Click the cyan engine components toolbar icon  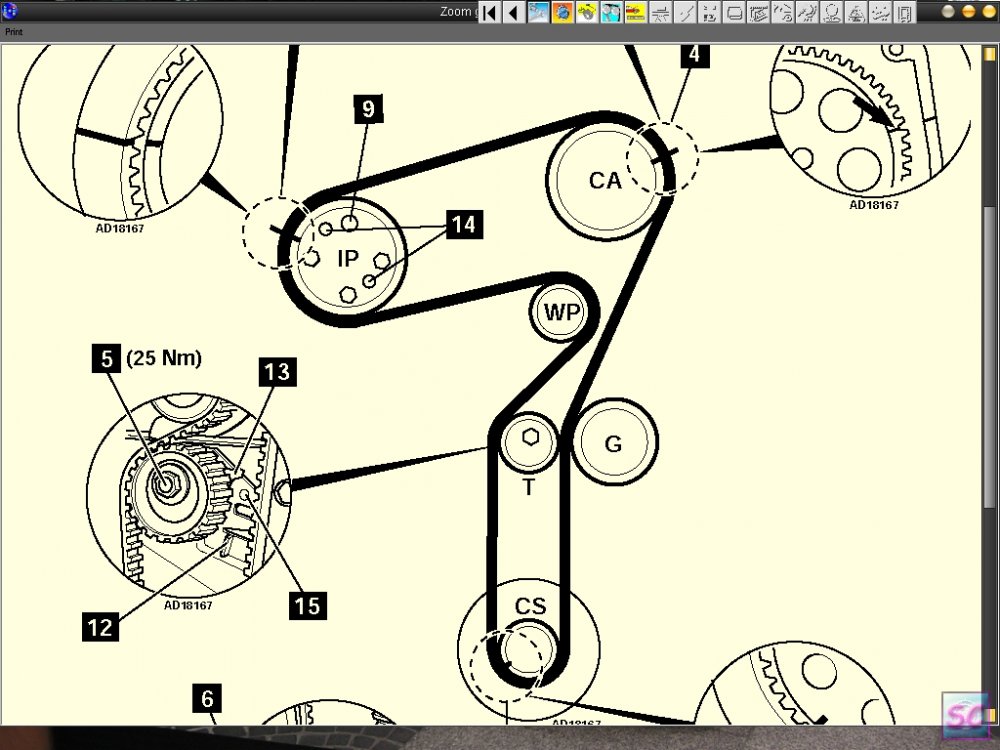point(610,11)
